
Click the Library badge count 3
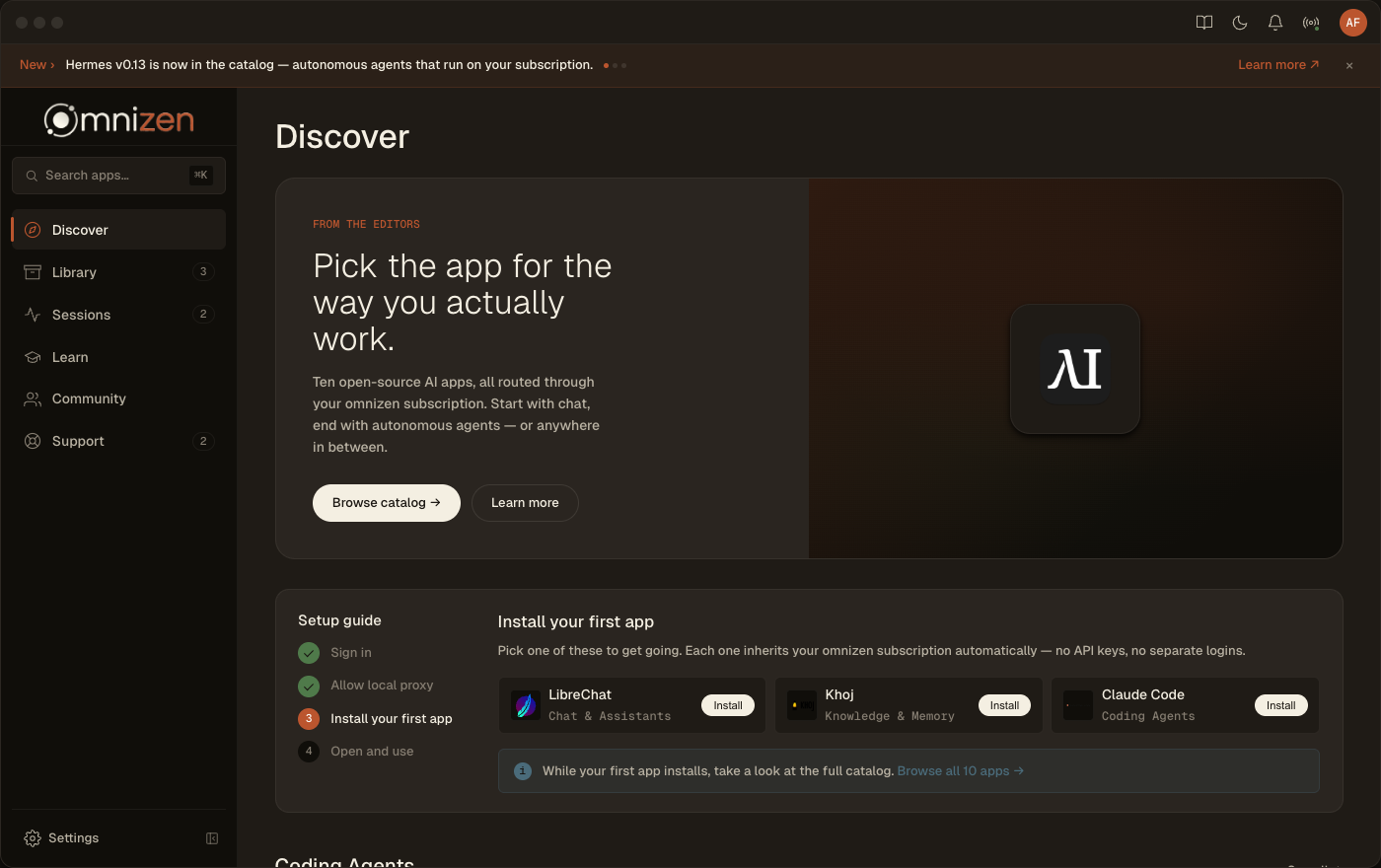pos(203,272)
